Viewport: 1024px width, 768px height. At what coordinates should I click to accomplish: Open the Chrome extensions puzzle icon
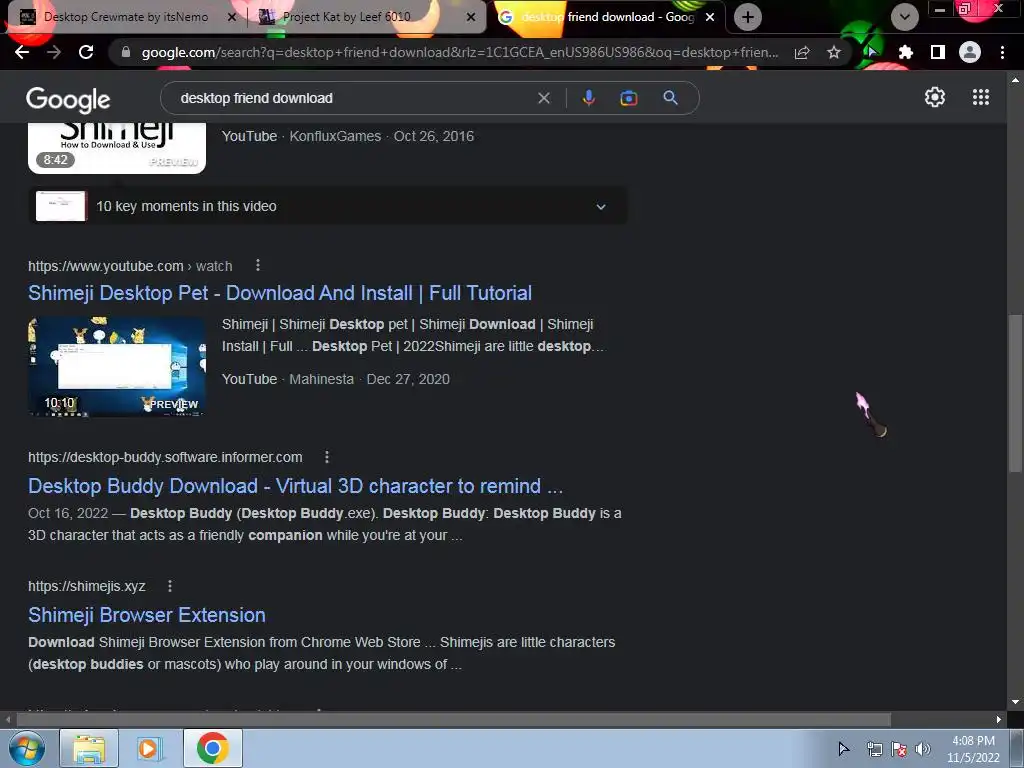click(905, 52)
